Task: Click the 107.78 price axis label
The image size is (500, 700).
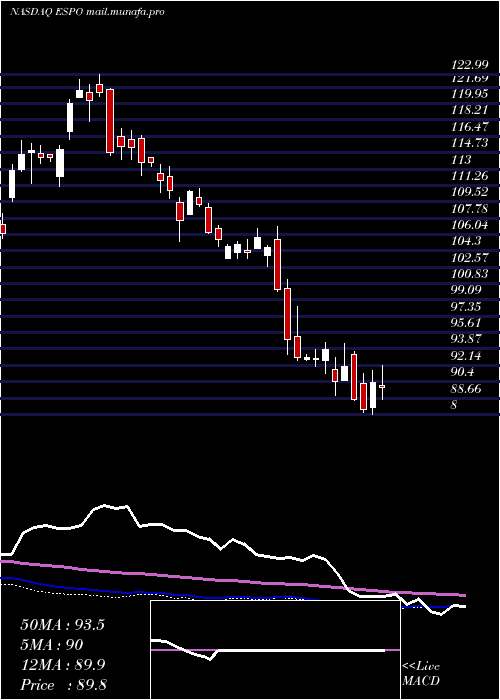Action: (470, 208)
